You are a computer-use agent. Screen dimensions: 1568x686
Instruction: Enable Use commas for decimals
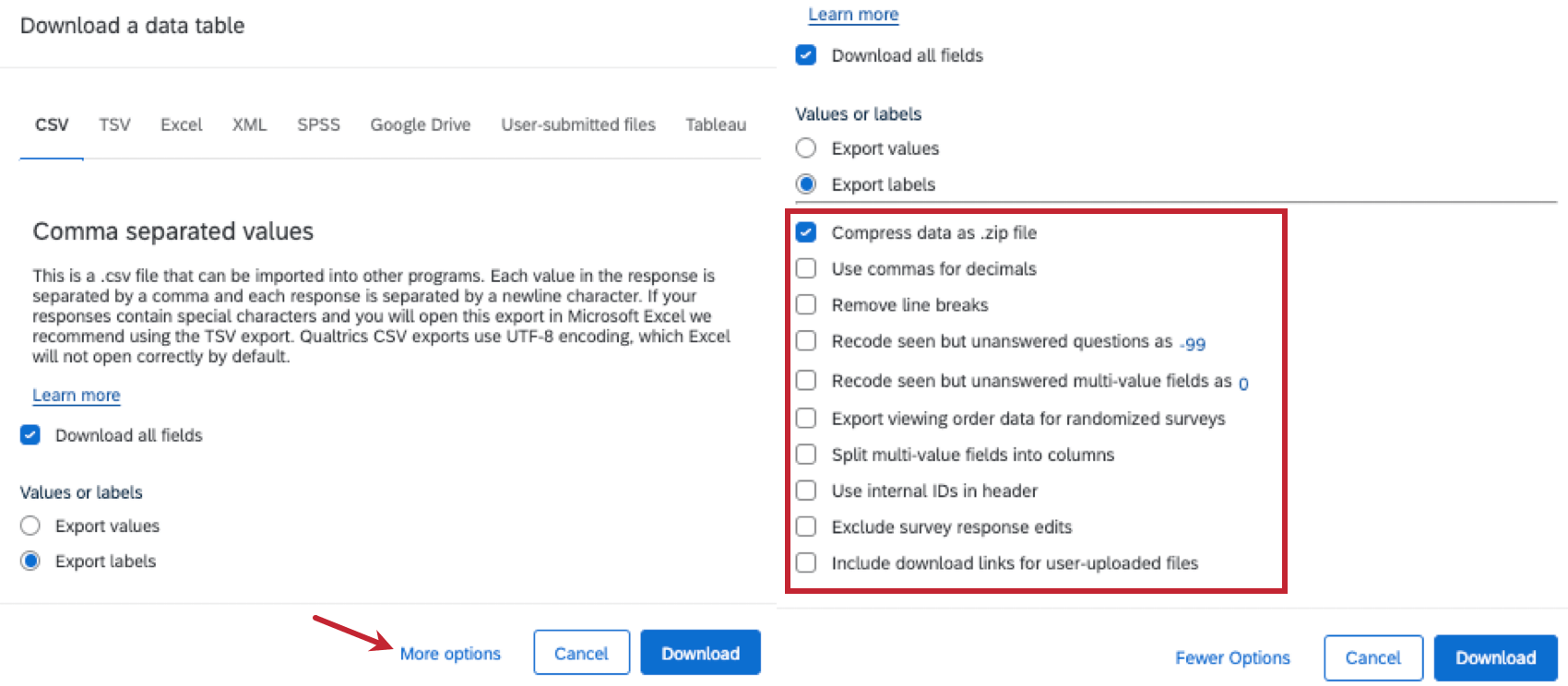pyautogui.click(x=806, y=268)
